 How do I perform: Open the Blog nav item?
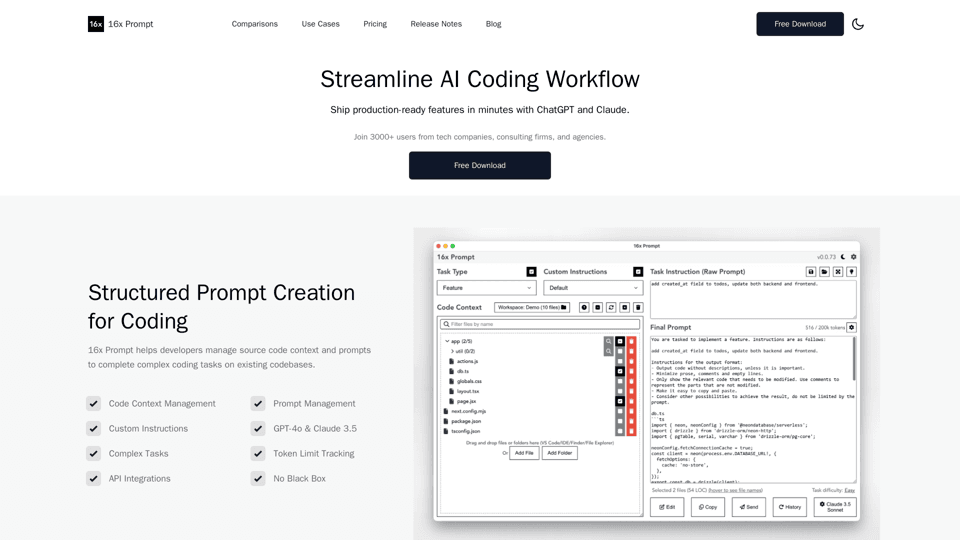point(493,24)
